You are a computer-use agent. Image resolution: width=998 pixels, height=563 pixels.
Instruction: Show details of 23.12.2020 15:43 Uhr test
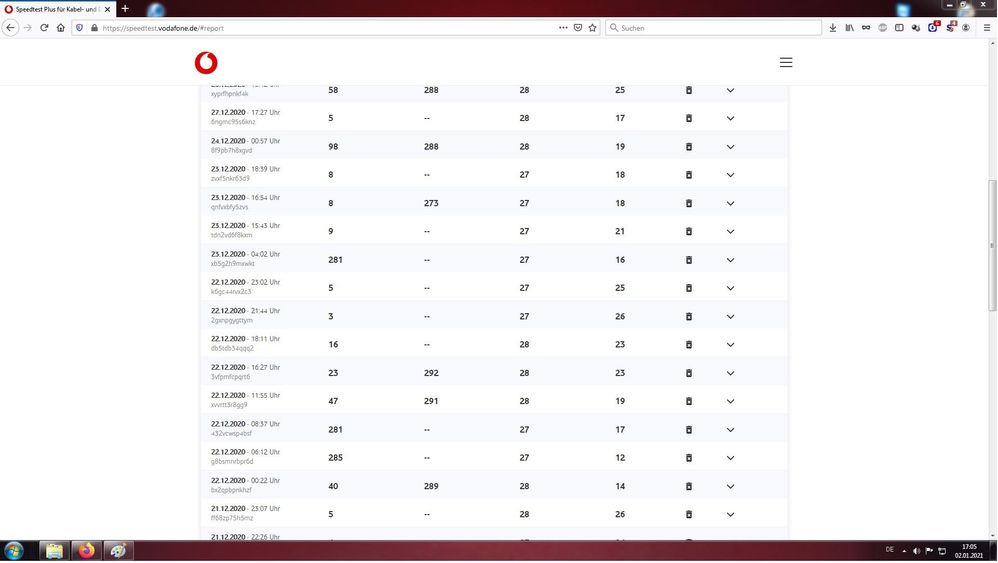coord(730,232)
